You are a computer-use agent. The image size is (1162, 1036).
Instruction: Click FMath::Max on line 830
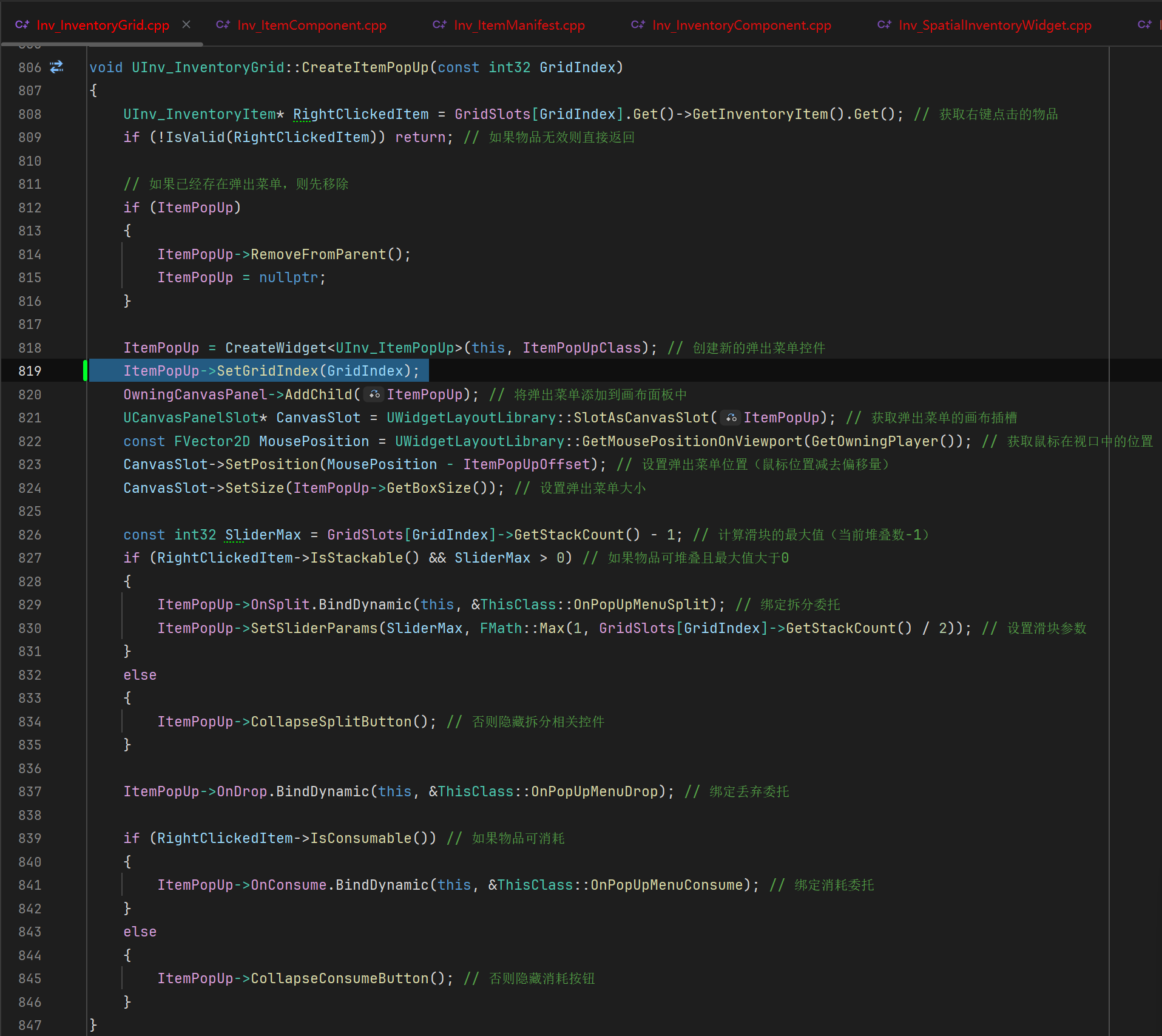click(x=522, y=628)
